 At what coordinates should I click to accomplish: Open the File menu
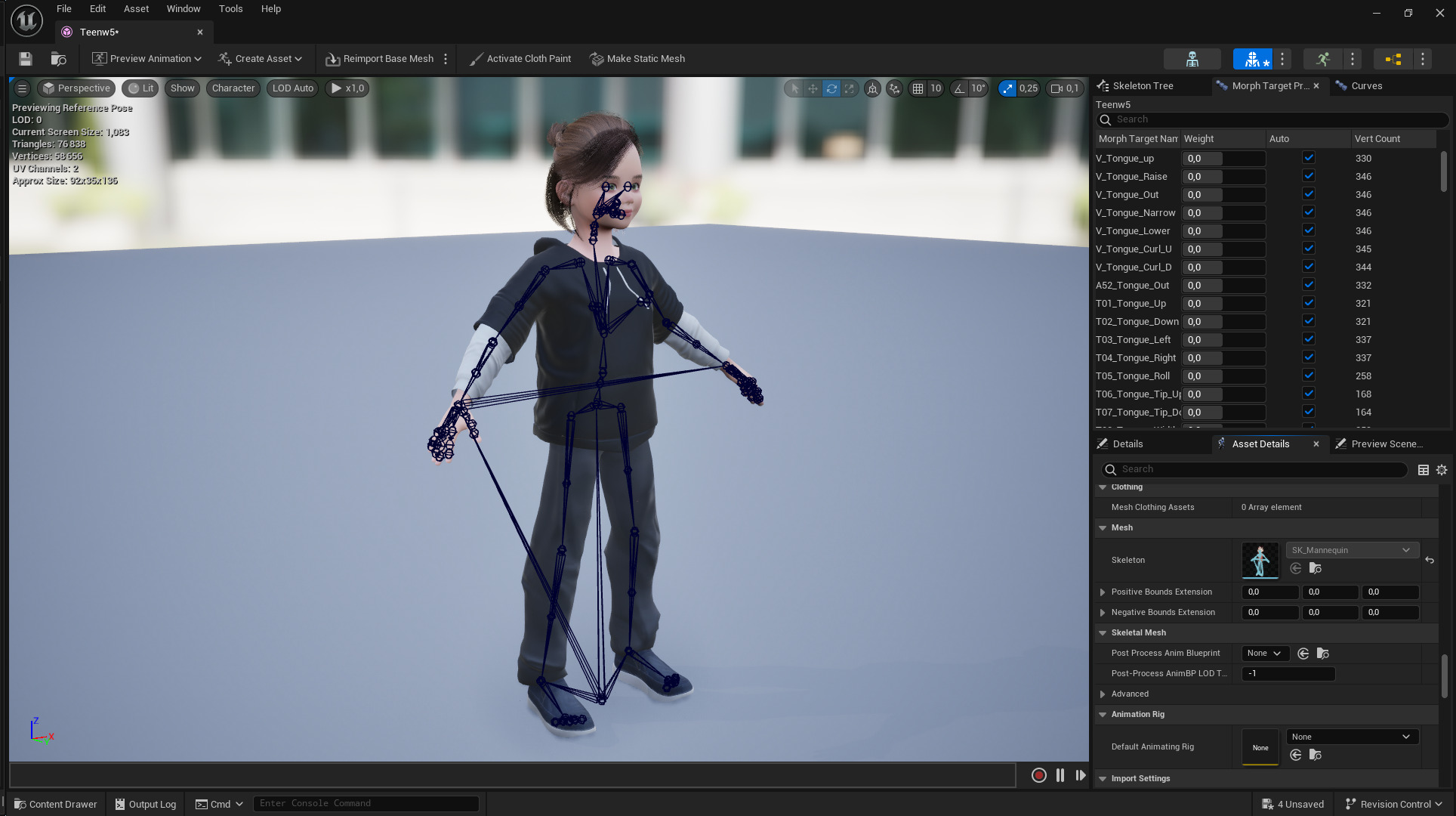[64, 9]
